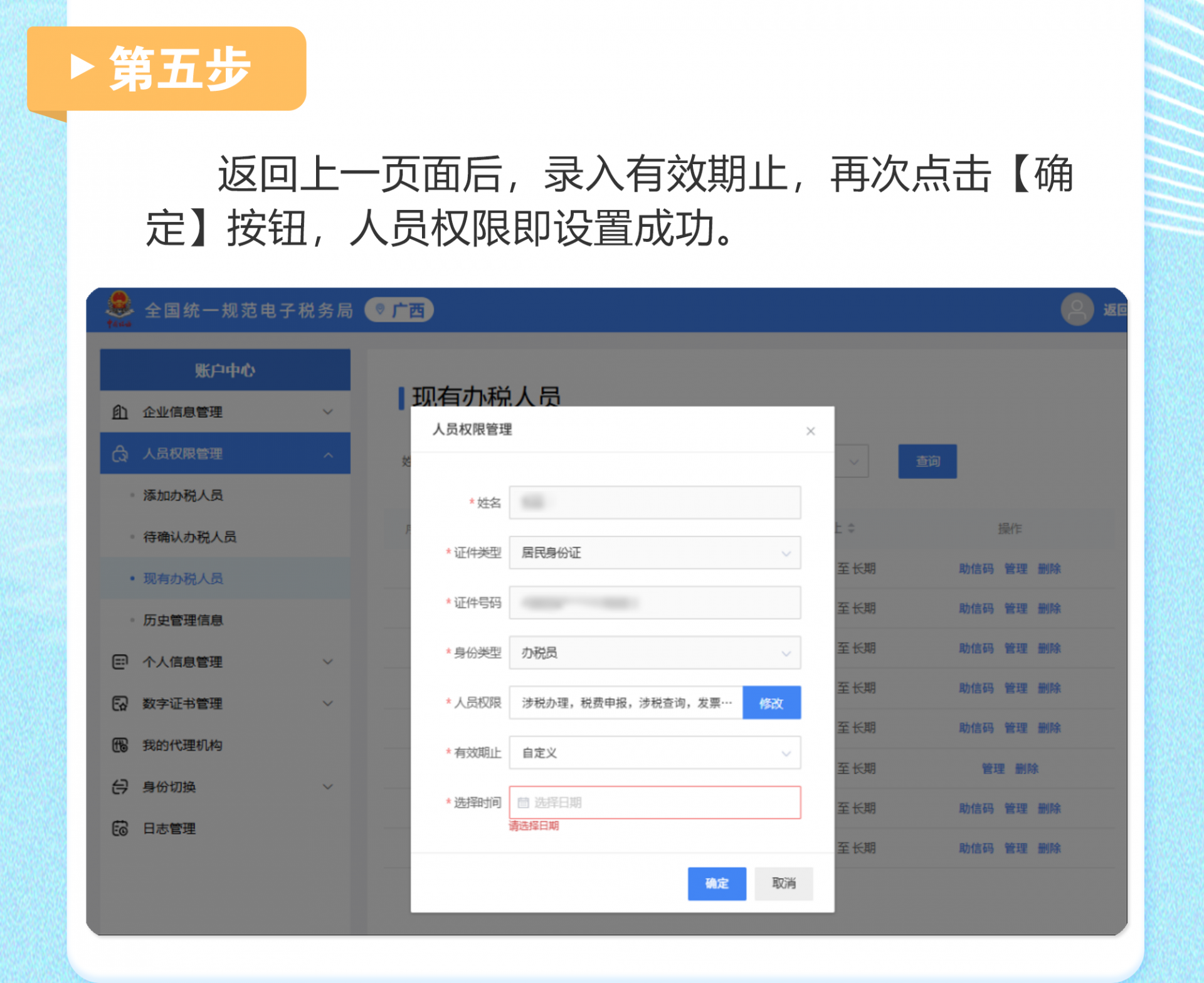Click the personnel permission management lock icon

(120, 453)
